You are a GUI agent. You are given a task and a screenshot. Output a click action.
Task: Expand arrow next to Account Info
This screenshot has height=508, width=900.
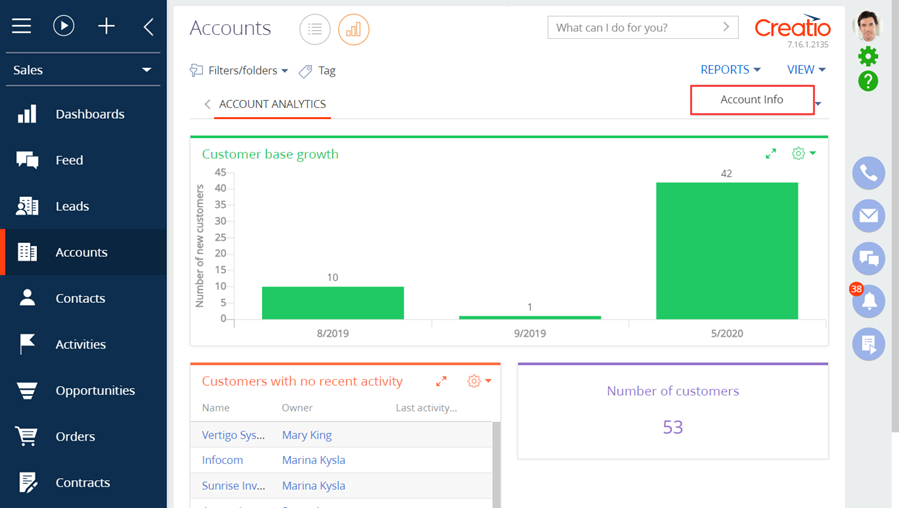(818, 104)
